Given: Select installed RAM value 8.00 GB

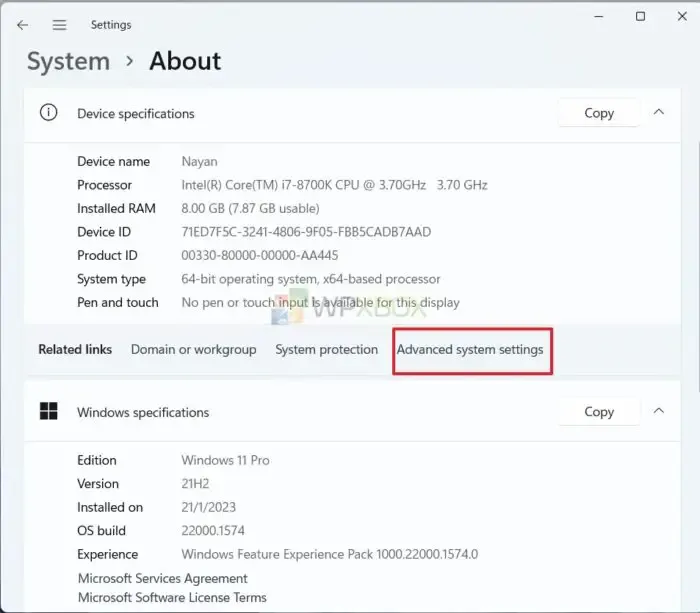Looking at the screenshot, I should tap(250, 209).
